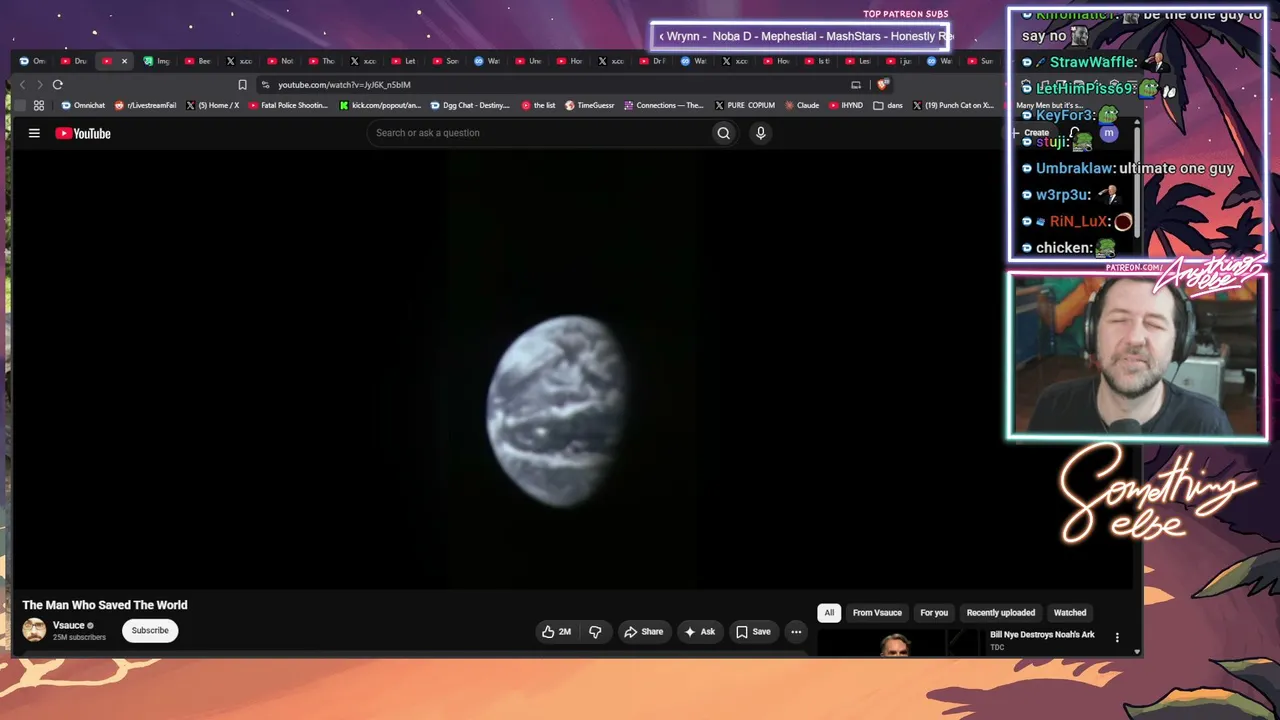Click the KeyFor3 chat username
Image resolution: width=1280 pixels, height=720 pixels.
pos(1065,116)
